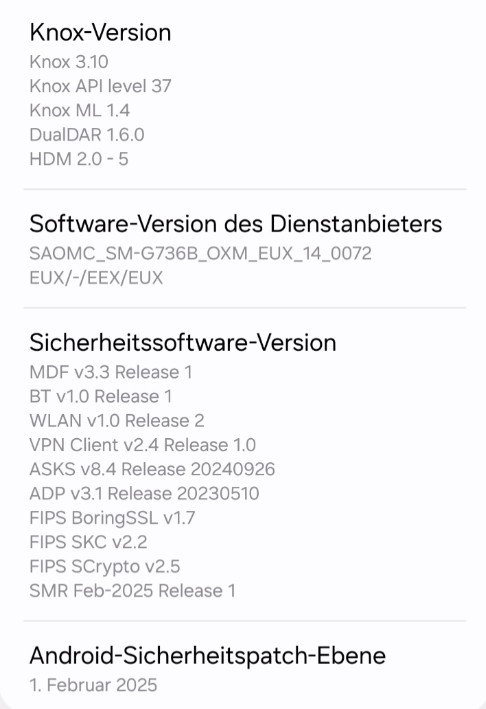Select the Knox 3.10 line

point(69,62)
